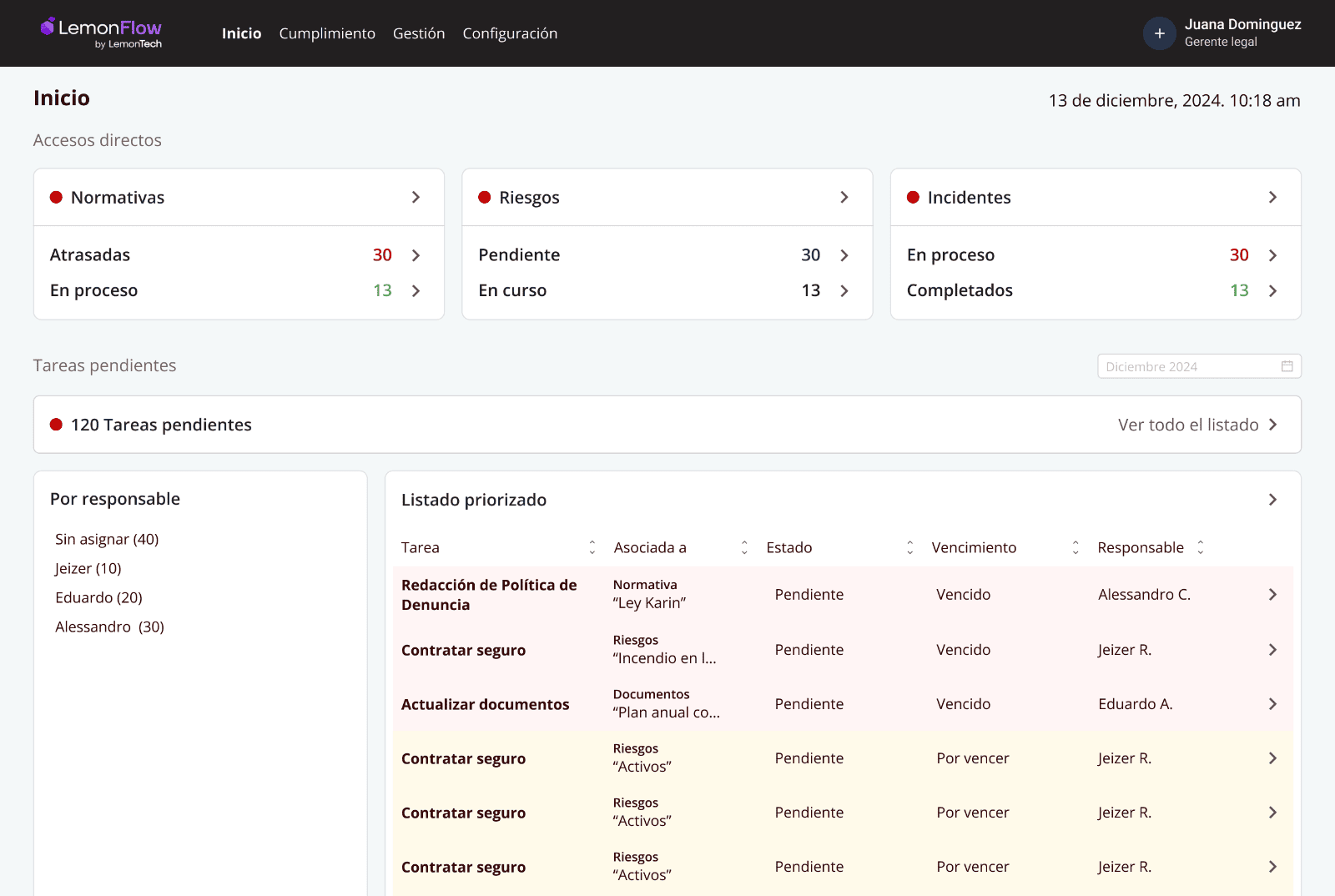The width and height of the screenshot is (1335, 896).
Task: Click the plus icon beside Juana Dominguez
Action: (x=1159, y=33)
